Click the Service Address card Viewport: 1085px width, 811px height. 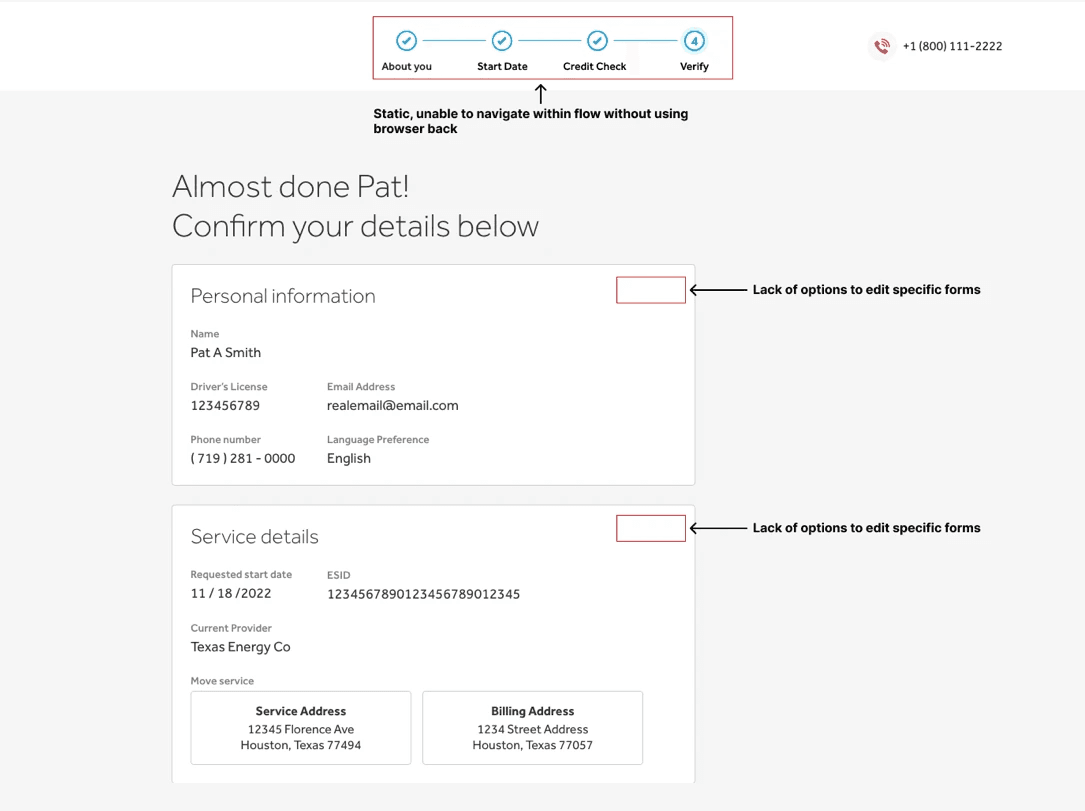[x=301, y=728]
